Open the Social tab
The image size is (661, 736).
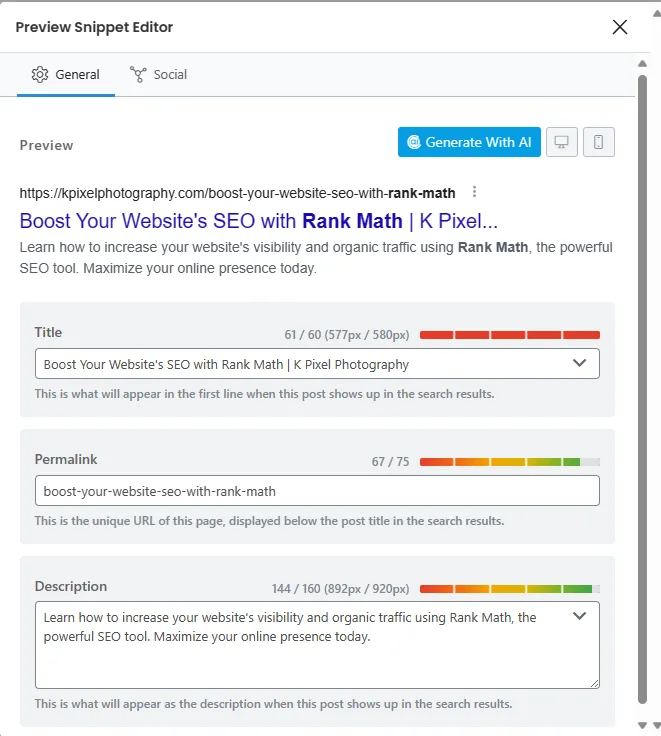coord(158,75)
